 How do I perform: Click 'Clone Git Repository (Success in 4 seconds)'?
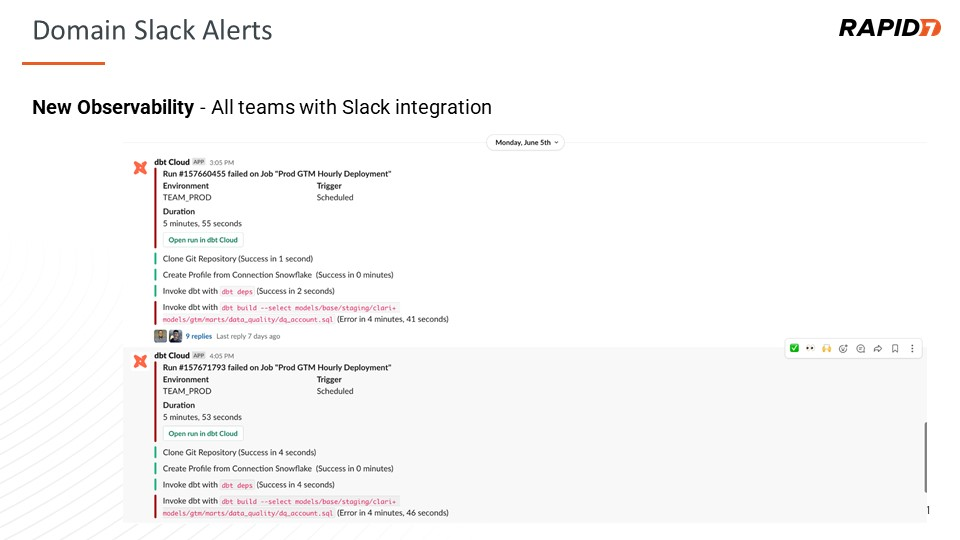(239, 452)
